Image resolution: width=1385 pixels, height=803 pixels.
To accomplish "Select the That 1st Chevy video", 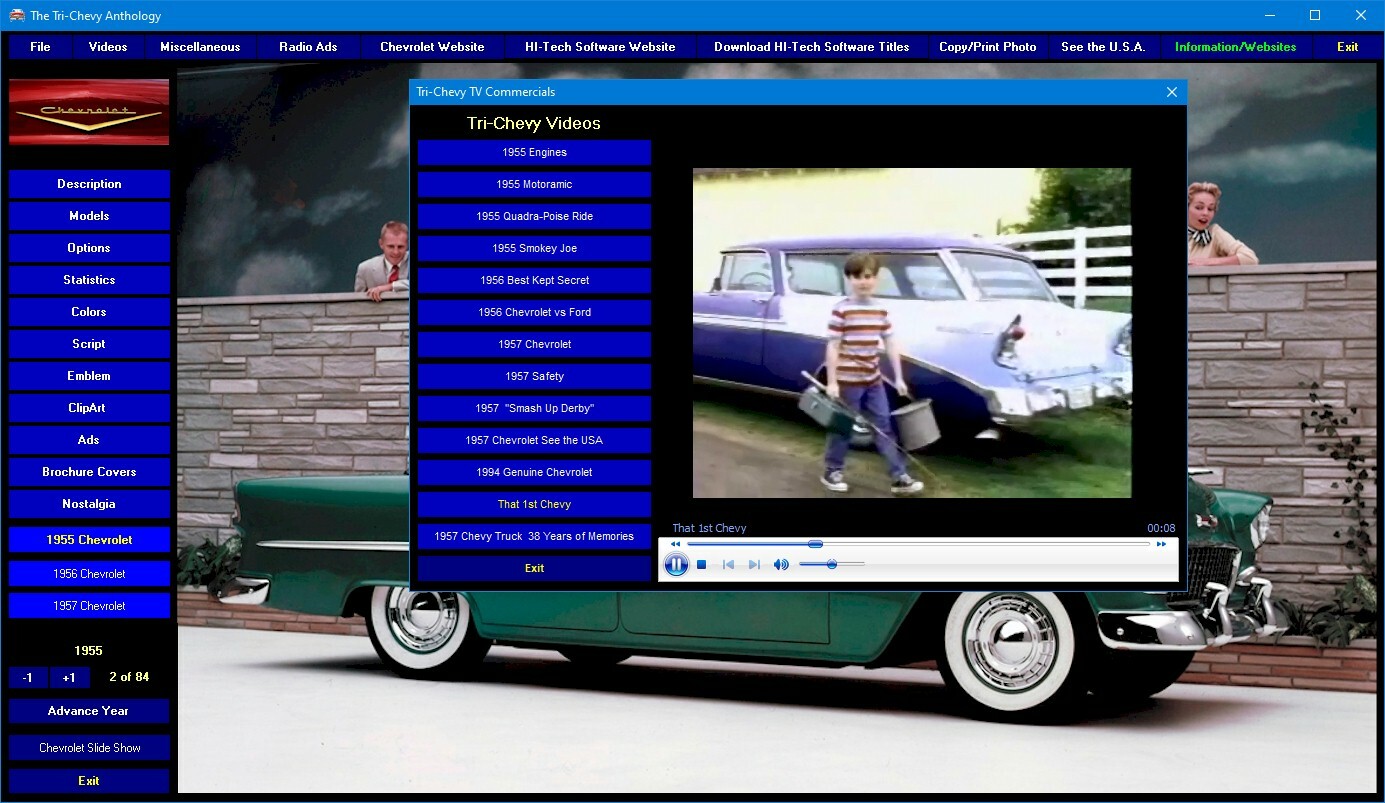I will pyautogui.click(x=534, y=504).
